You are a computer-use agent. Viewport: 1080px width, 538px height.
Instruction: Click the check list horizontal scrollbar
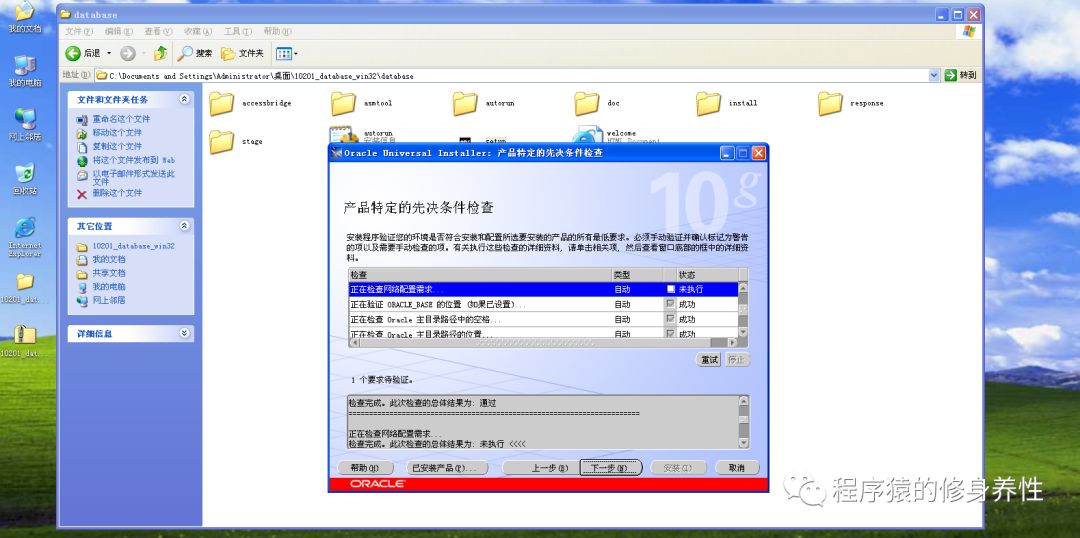543,342
